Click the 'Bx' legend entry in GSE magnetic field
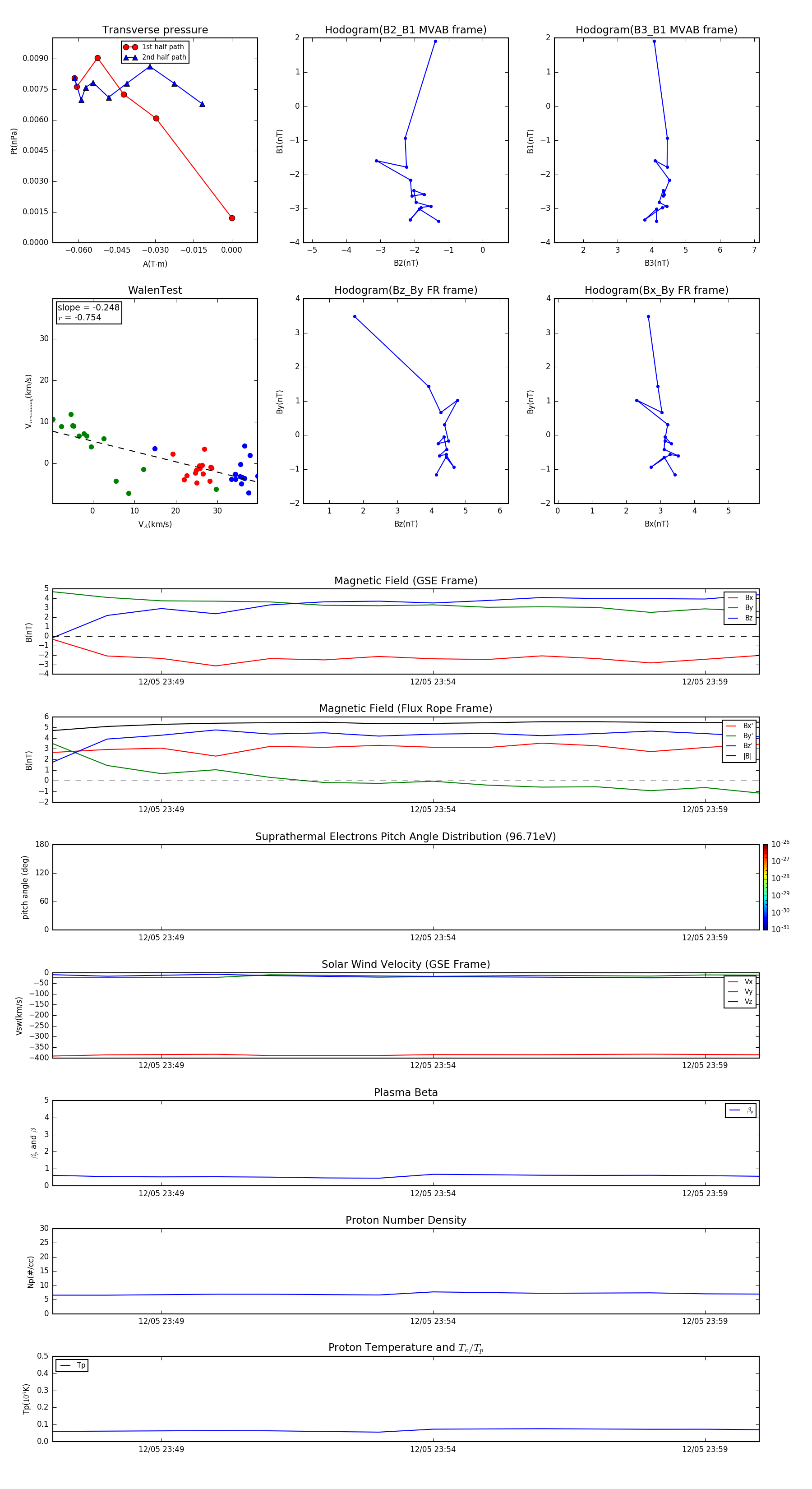 (740, 598)
